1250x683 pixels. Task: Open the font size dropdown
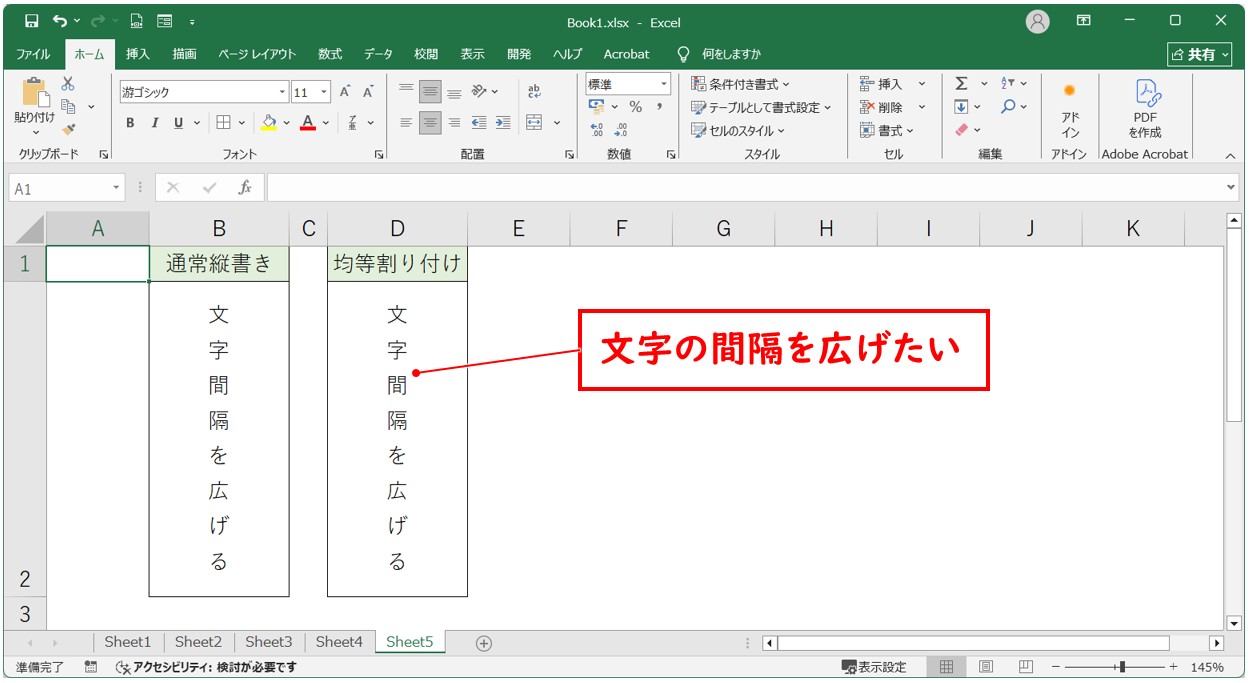point(324,92)
